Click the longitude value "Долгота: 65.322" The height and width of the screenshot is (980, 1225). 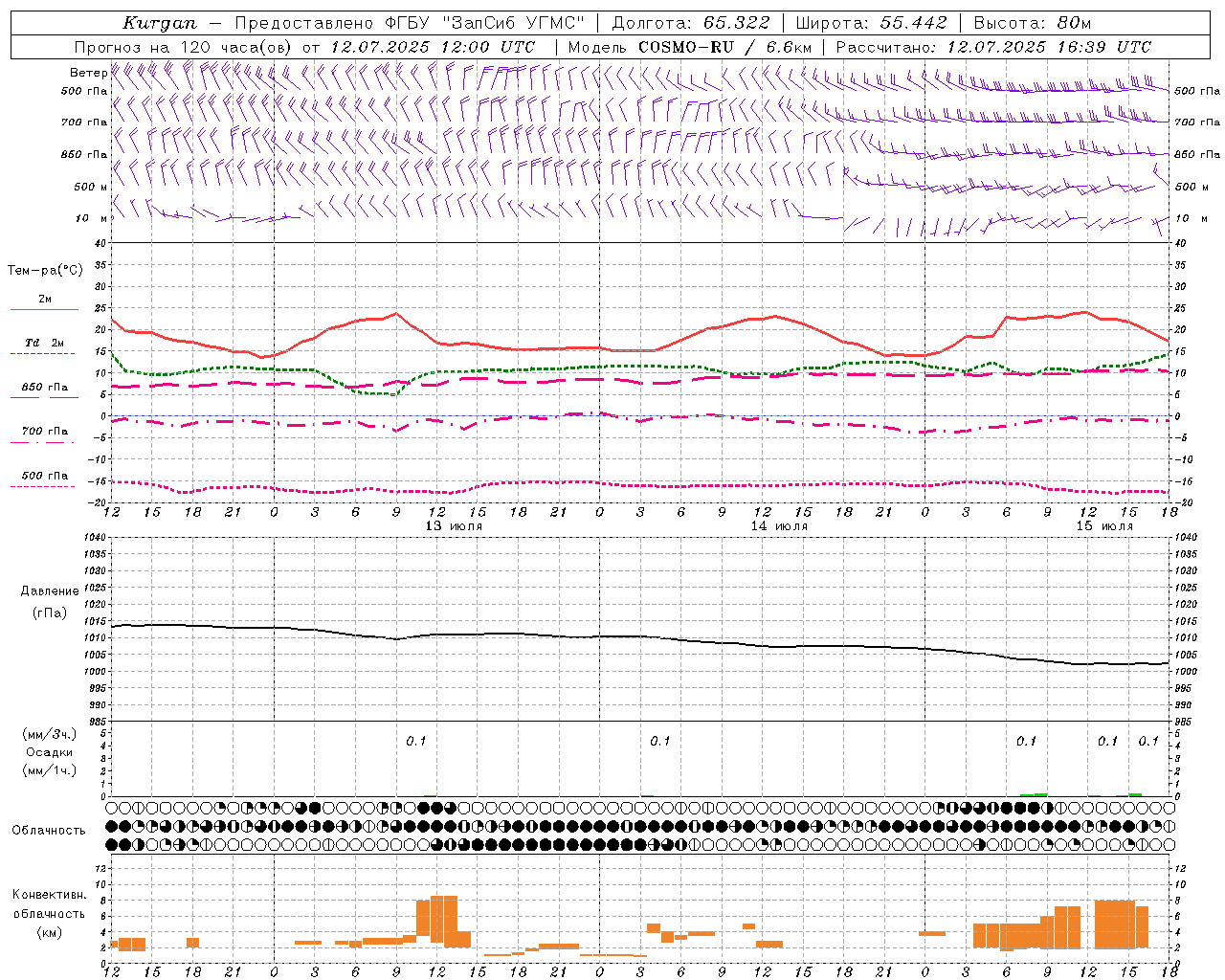tap(690, 23)
